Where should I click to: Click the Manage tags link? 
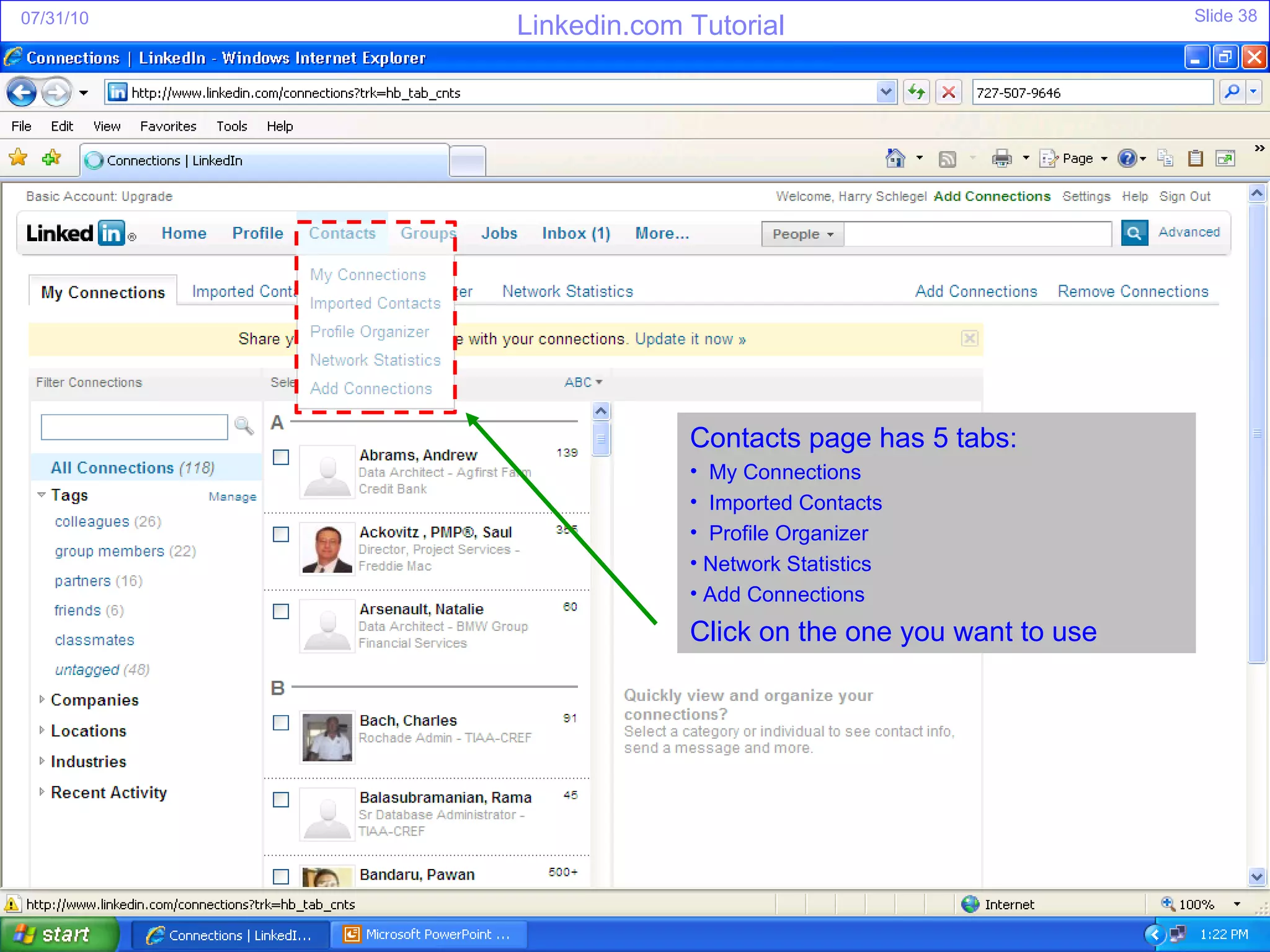pos(233,496)
